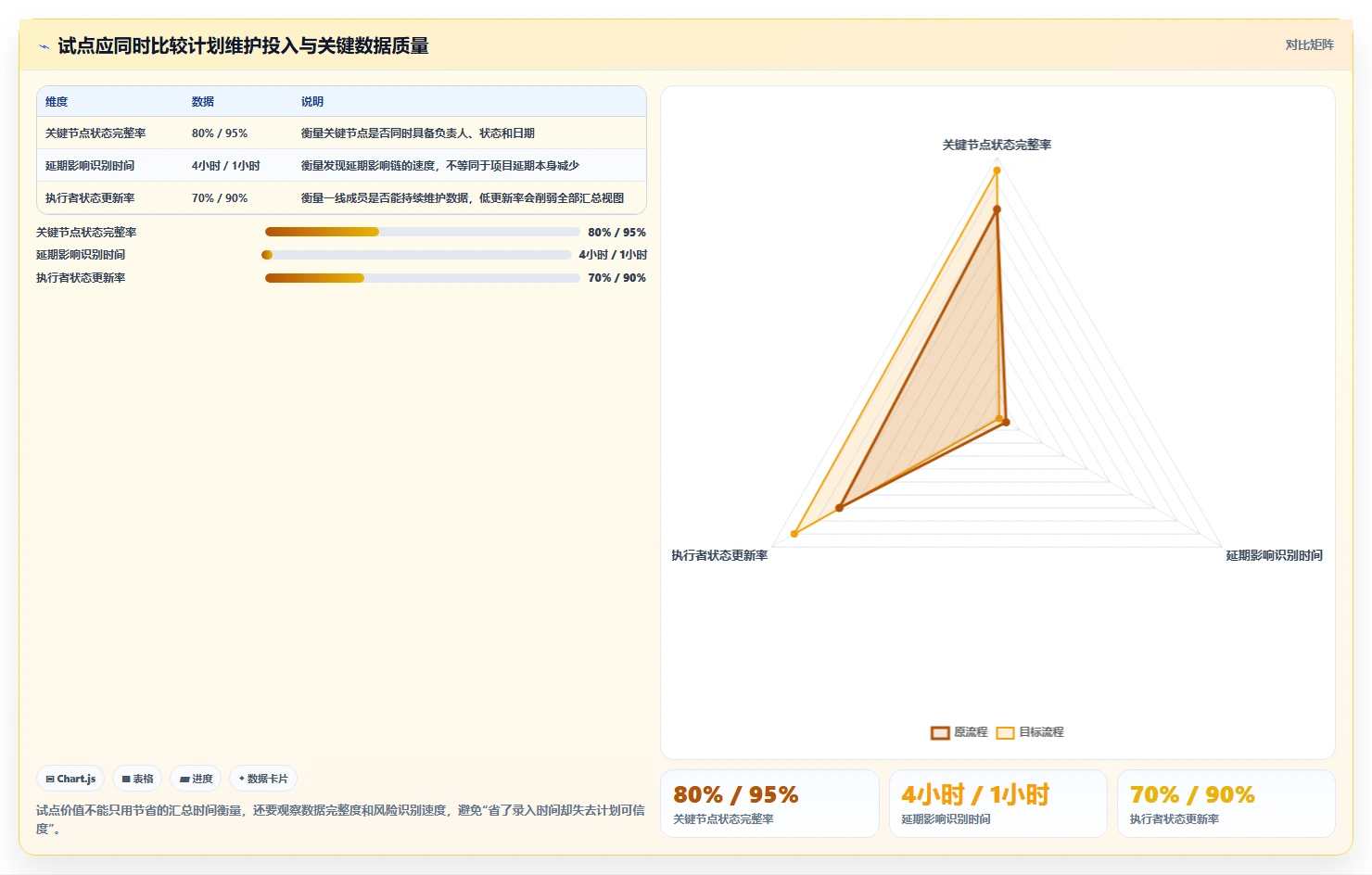
Task: Click radar axis label 延期影响识别时间
Action: pos(1275,555)
